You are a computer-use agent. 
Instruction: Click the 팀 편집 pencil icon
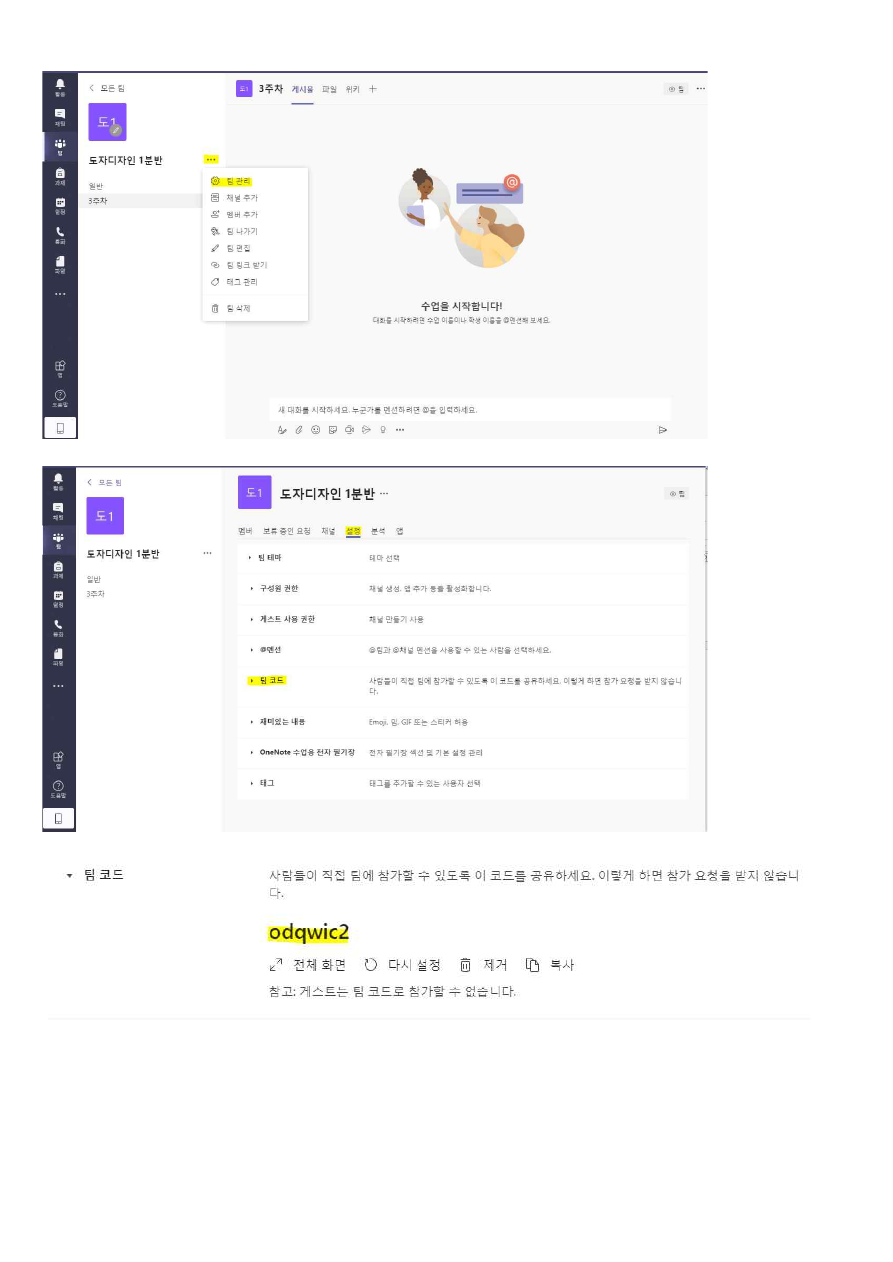click(215, 248)
